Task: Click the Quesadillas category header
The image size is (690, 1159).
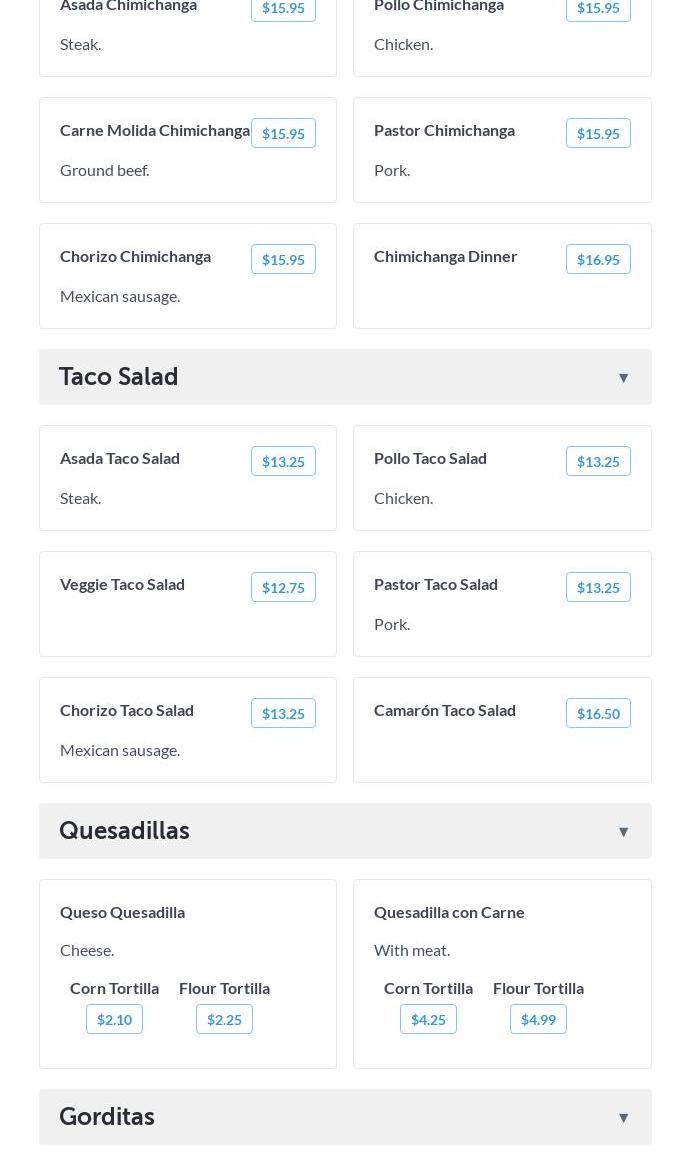Action: pos(125,831)
